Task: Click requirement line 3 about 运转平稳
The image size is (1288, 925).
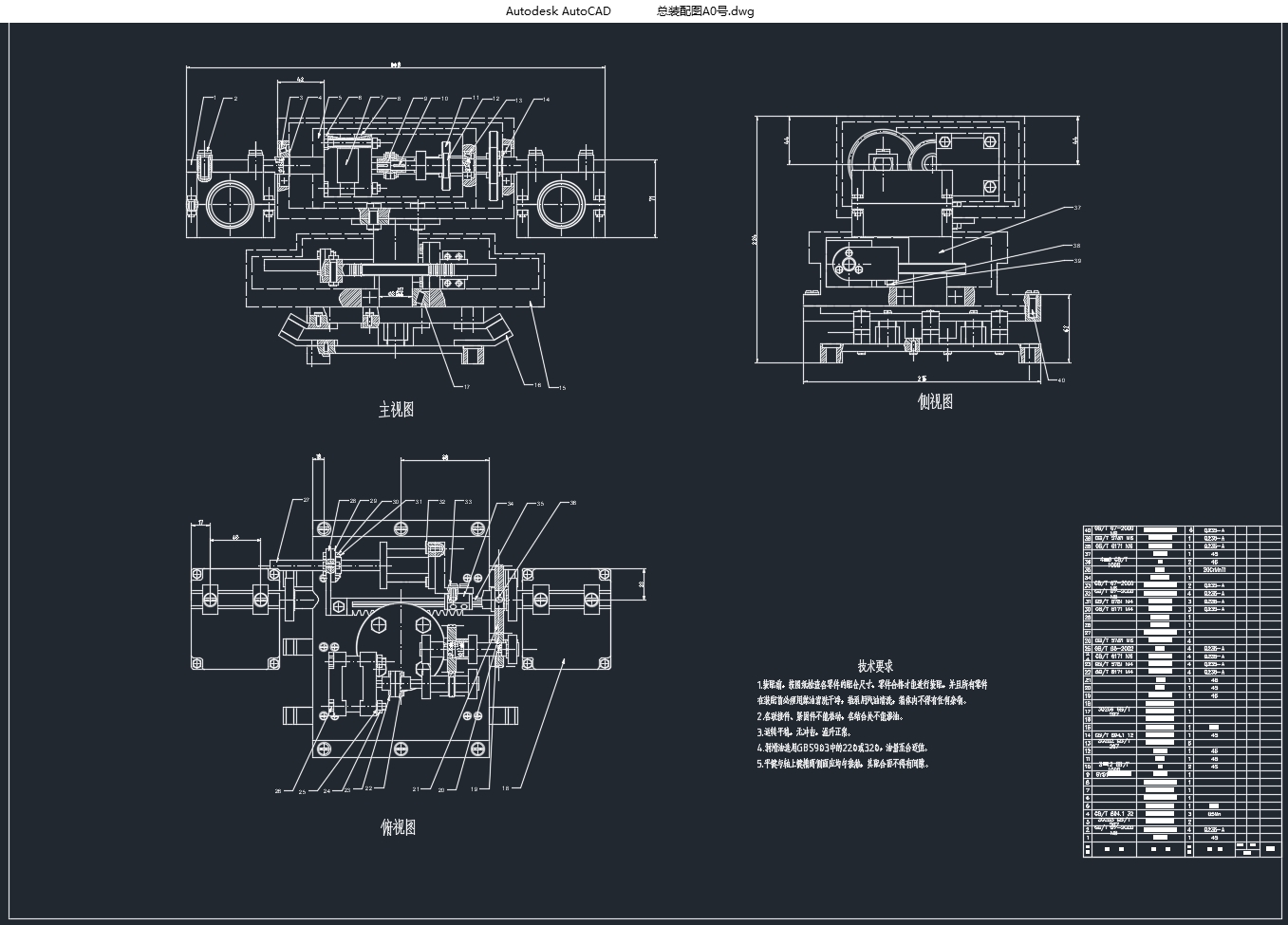Action: point(804,732)
